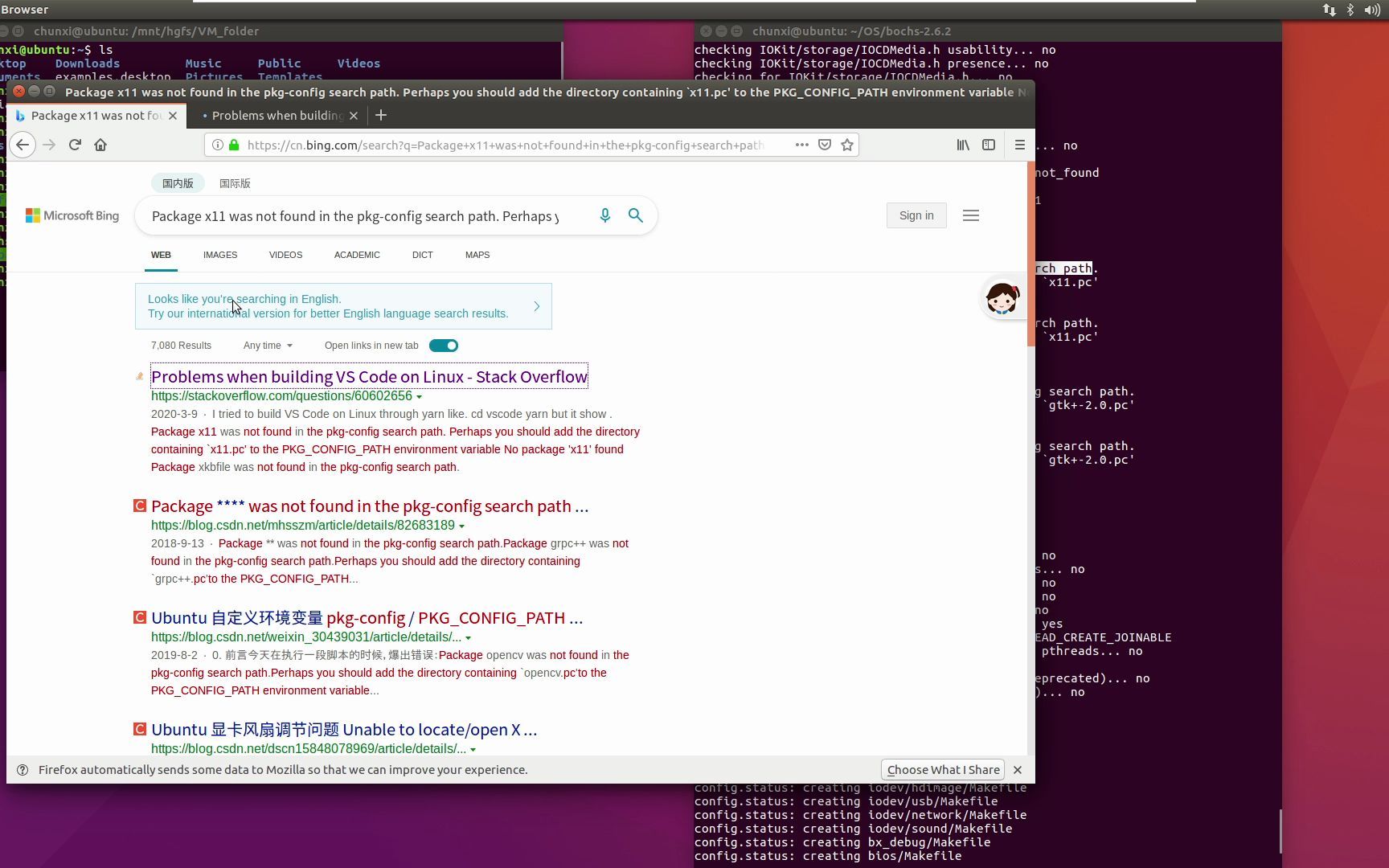Open Firefox Library icon
This screenshot has height=868, width=1389.
(x=963, y=145)
